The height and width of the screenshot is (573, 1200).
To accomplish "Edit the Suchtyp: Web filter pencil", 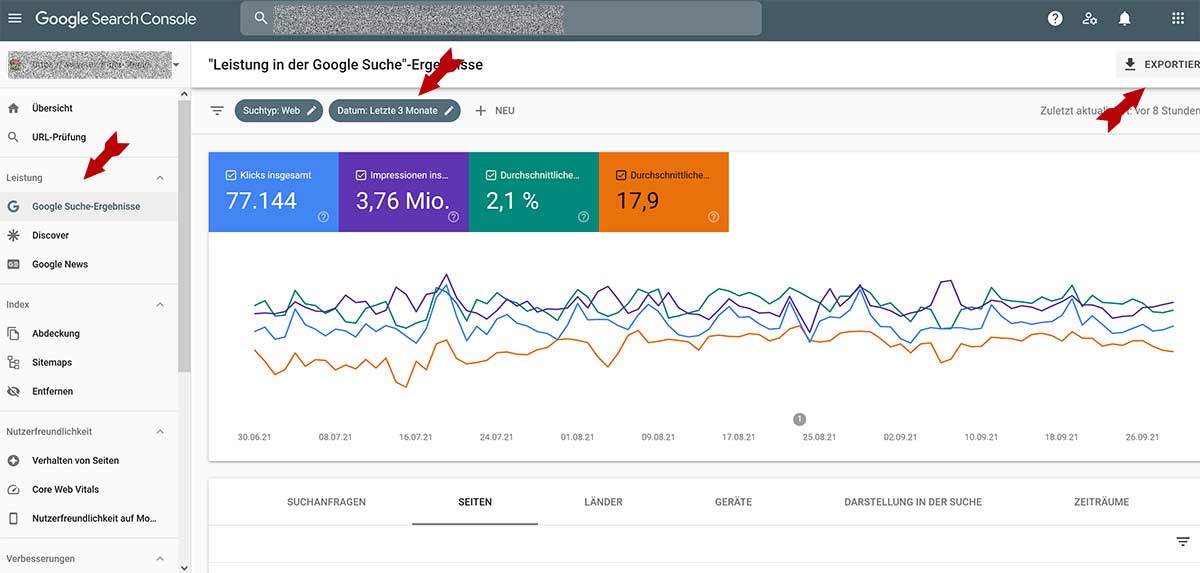I will click(x=311, y=111).
